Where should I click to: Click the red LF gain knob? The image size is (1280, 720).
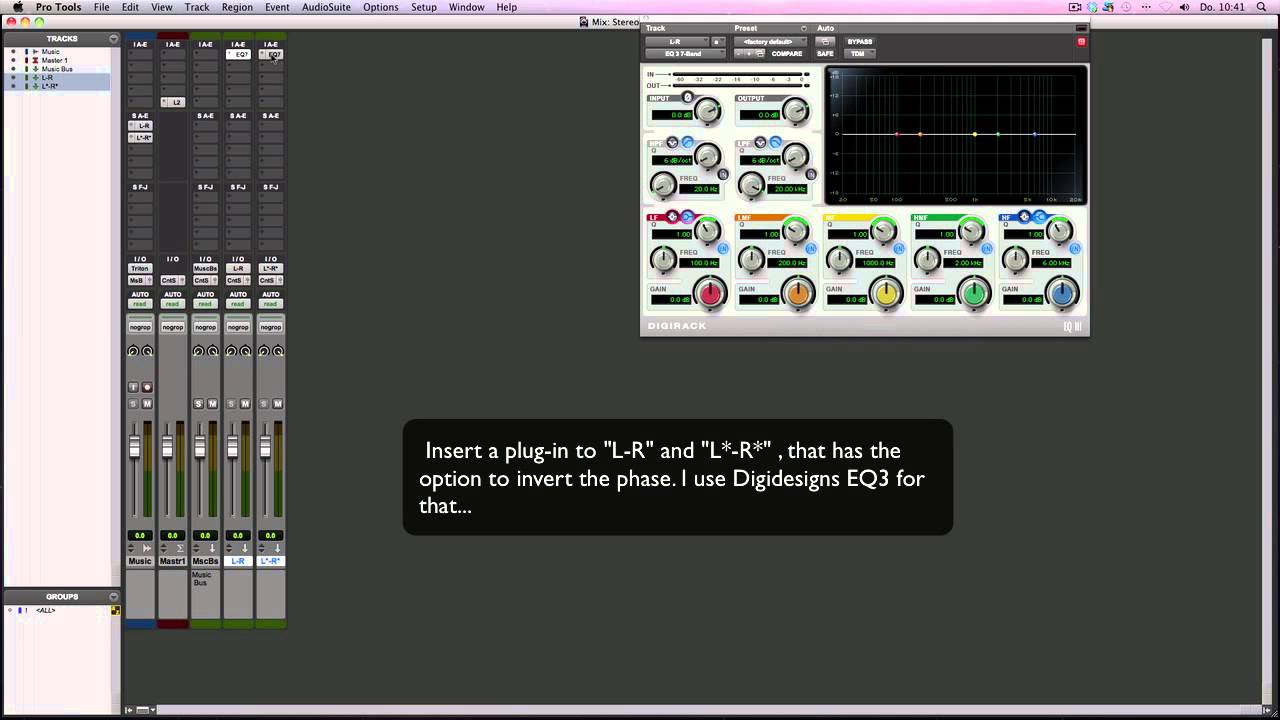(710, 294)
